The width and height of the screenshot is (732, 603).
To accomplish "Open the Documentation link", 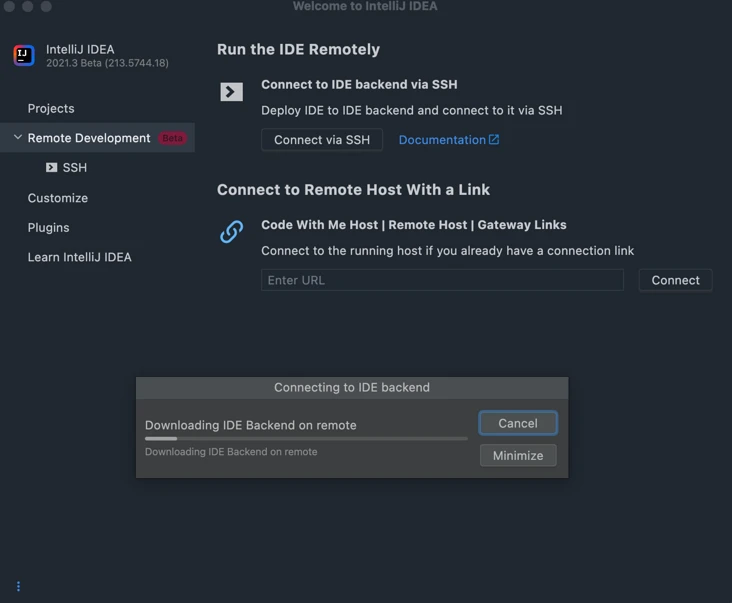I will [442, 140].
